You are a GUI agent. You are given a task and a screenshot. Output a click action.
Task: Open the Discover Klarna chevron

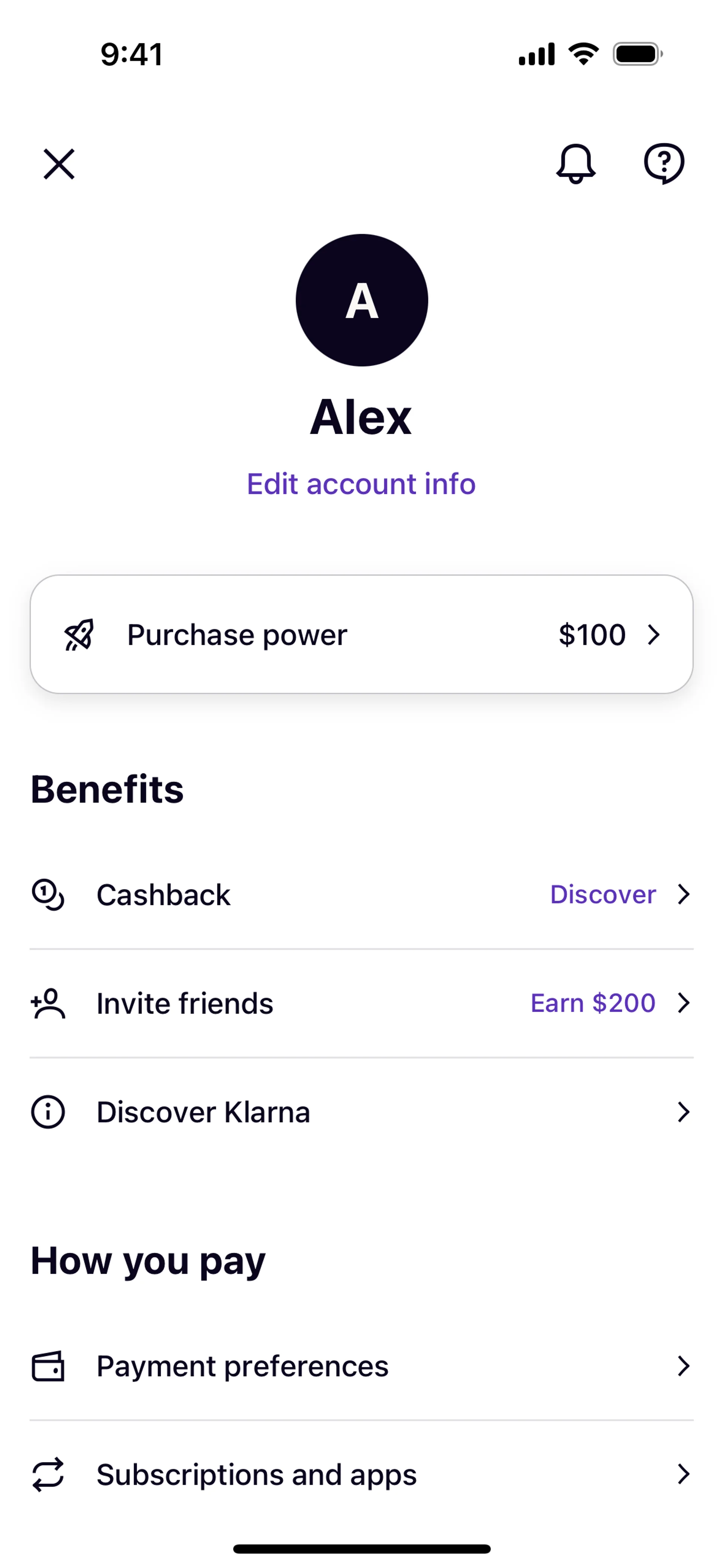pos(684,1112)
